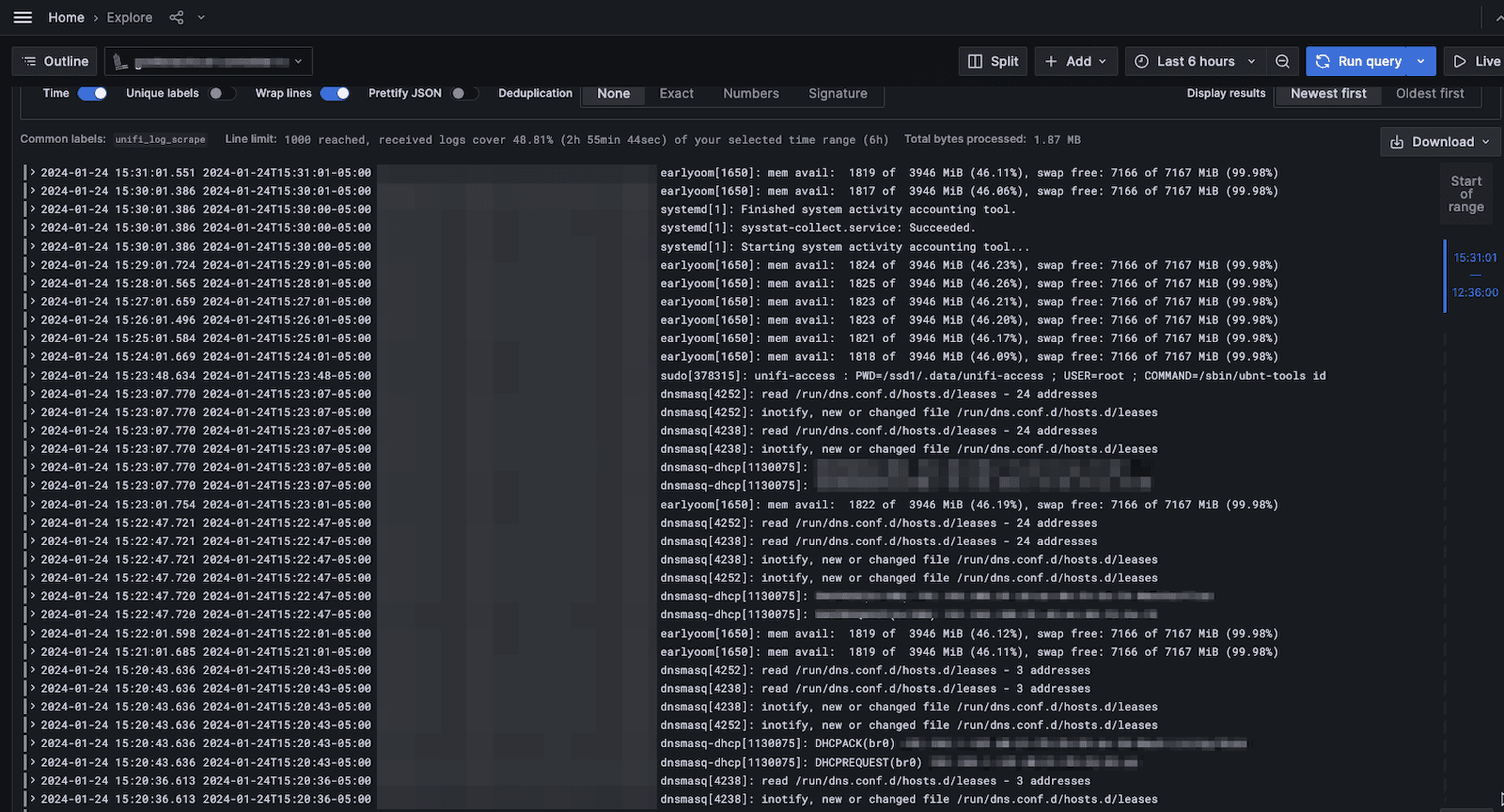This screenshot has width=1504, height=812.
Task: Click the download icon on Download button
Action: [1397, 142]
